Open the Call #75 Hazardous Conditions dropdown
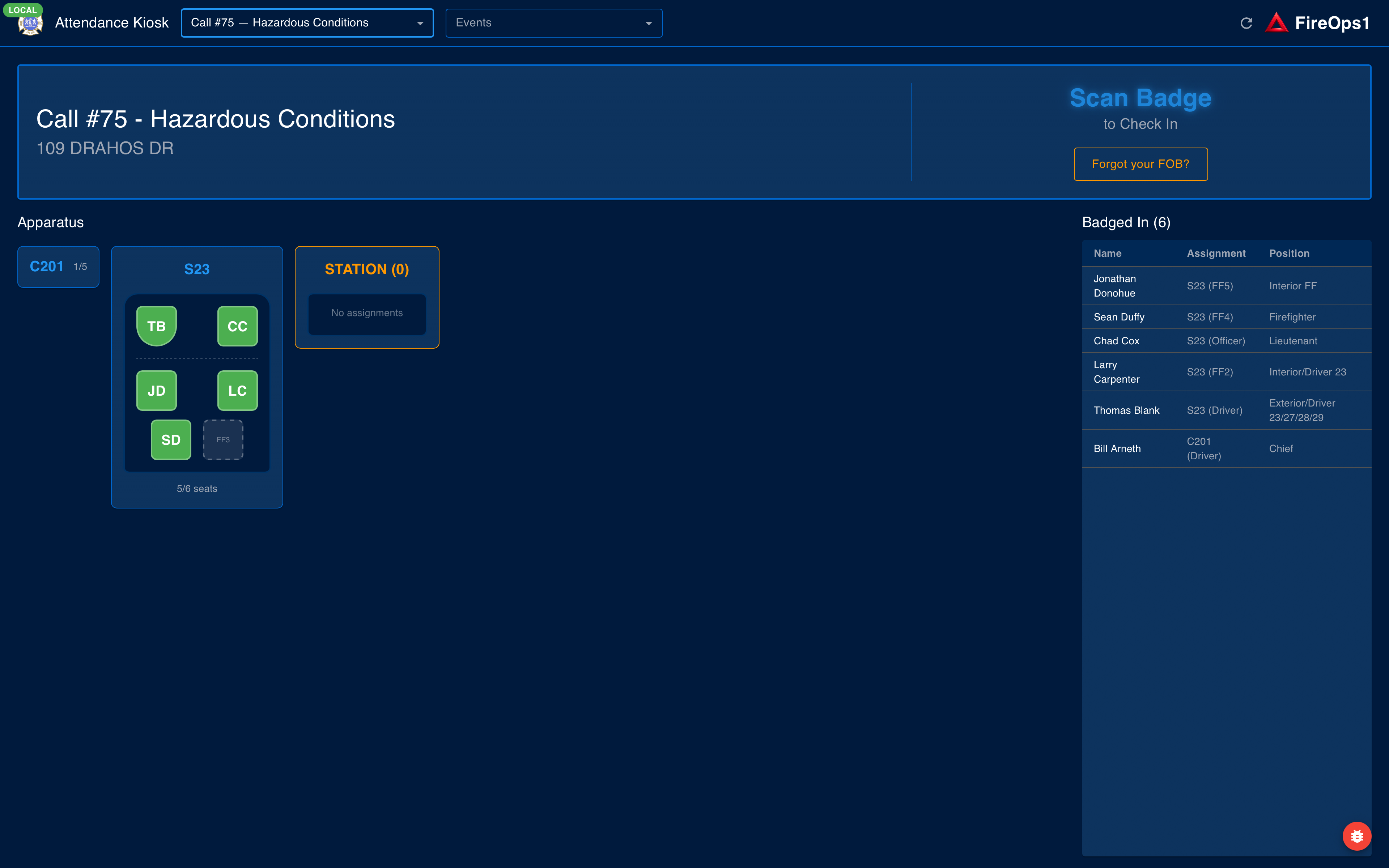1389x868 pixels. pyautogui.click(x=307, y=23)
